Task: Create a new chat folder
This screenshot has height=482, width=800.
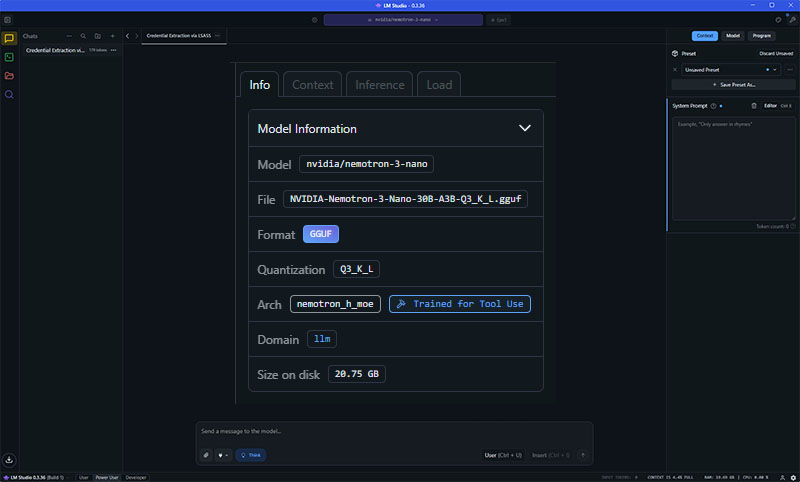Action: [x=97, y=36]
